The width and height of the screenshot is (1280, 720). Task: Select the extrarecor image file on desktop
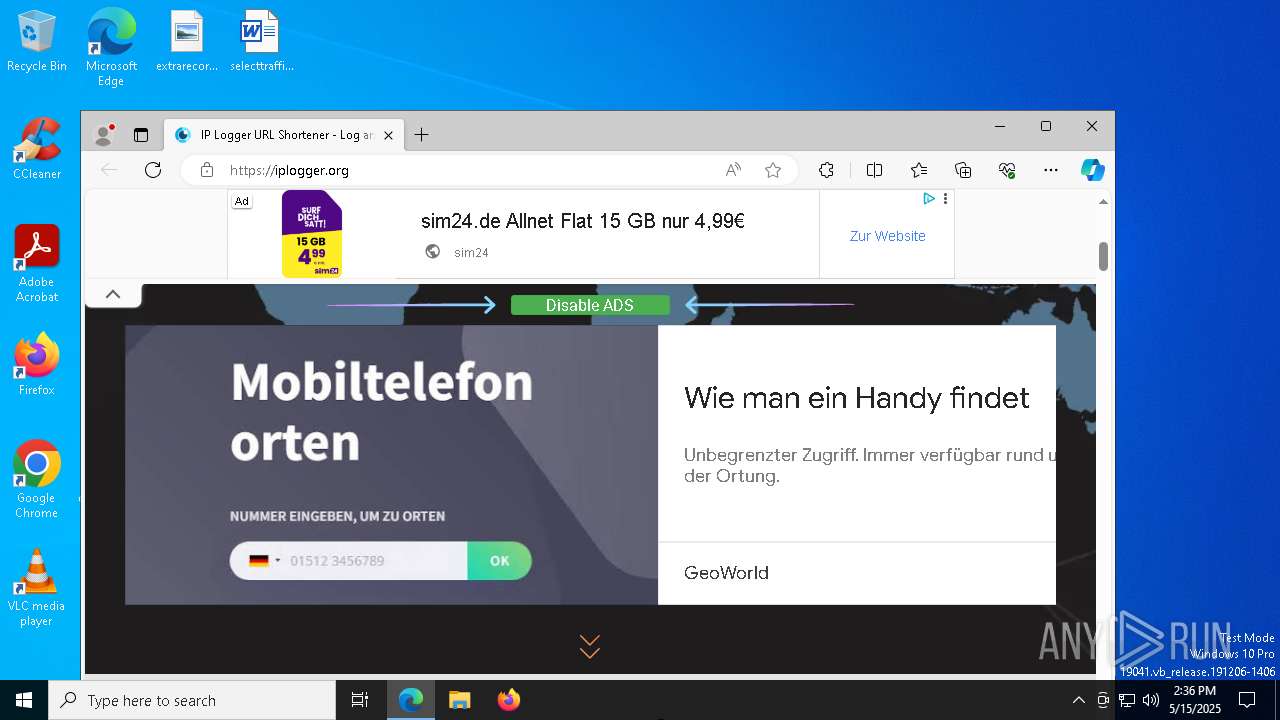[x=187, y=42]
